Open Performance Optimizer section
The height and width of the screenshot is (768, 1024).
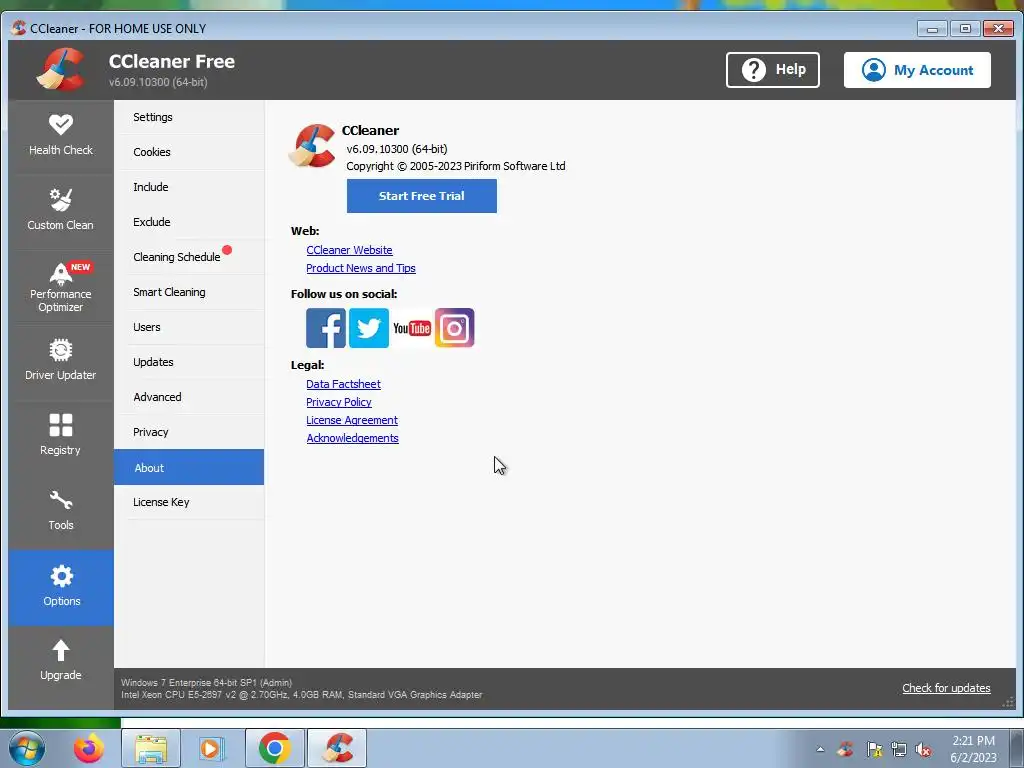[x=61, y=287]
